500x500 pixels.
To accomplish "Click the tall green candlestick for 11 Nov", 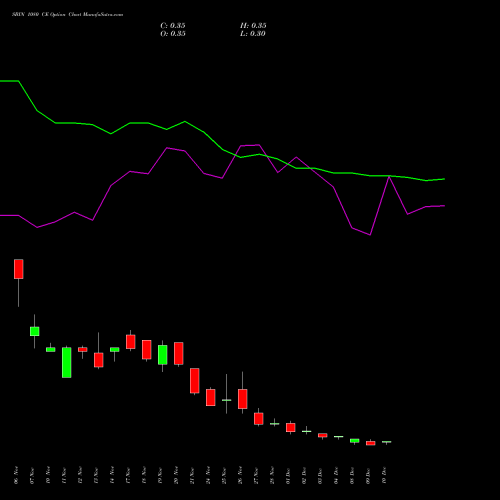I will (x=67, y=362).
